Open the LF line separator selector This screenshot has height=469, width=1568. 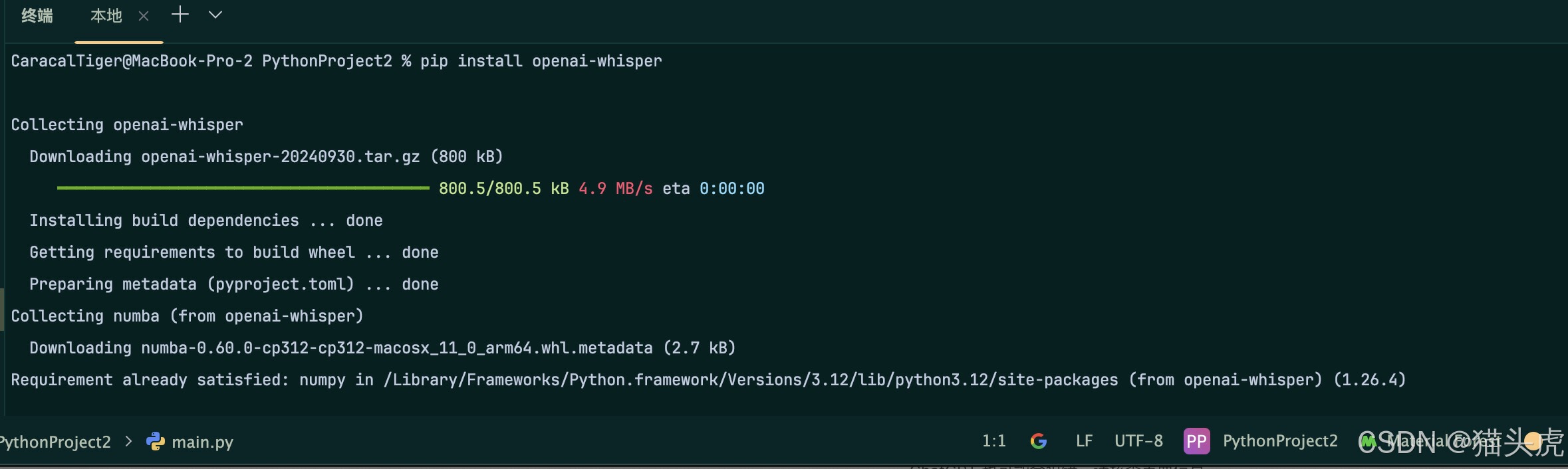[x=1083, y=440]
